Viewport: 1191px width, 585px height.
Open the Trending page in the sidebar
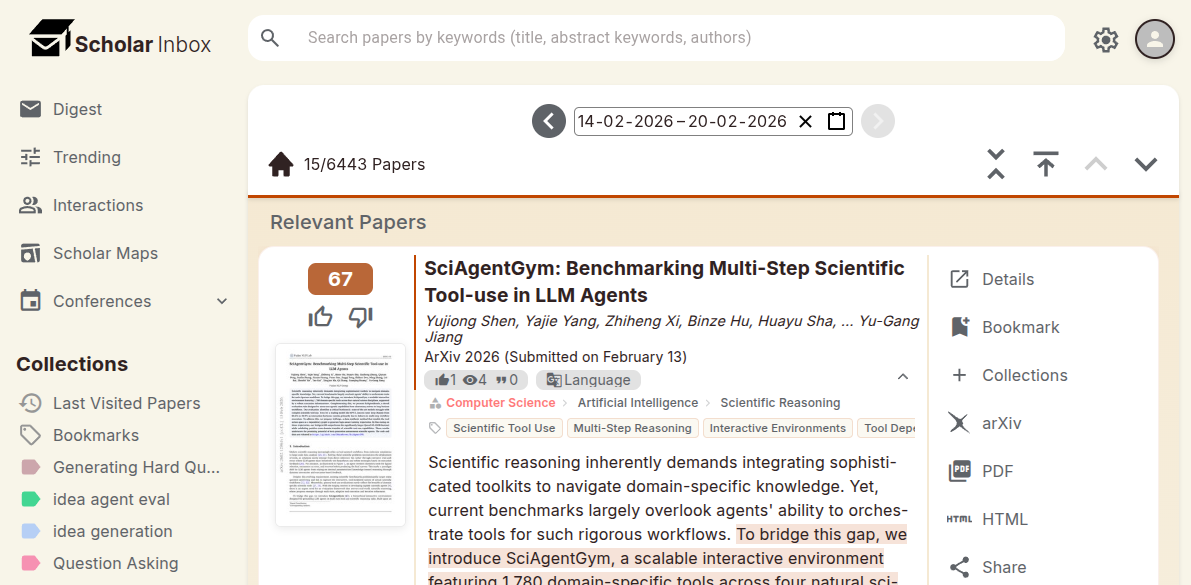coord(87,157)
